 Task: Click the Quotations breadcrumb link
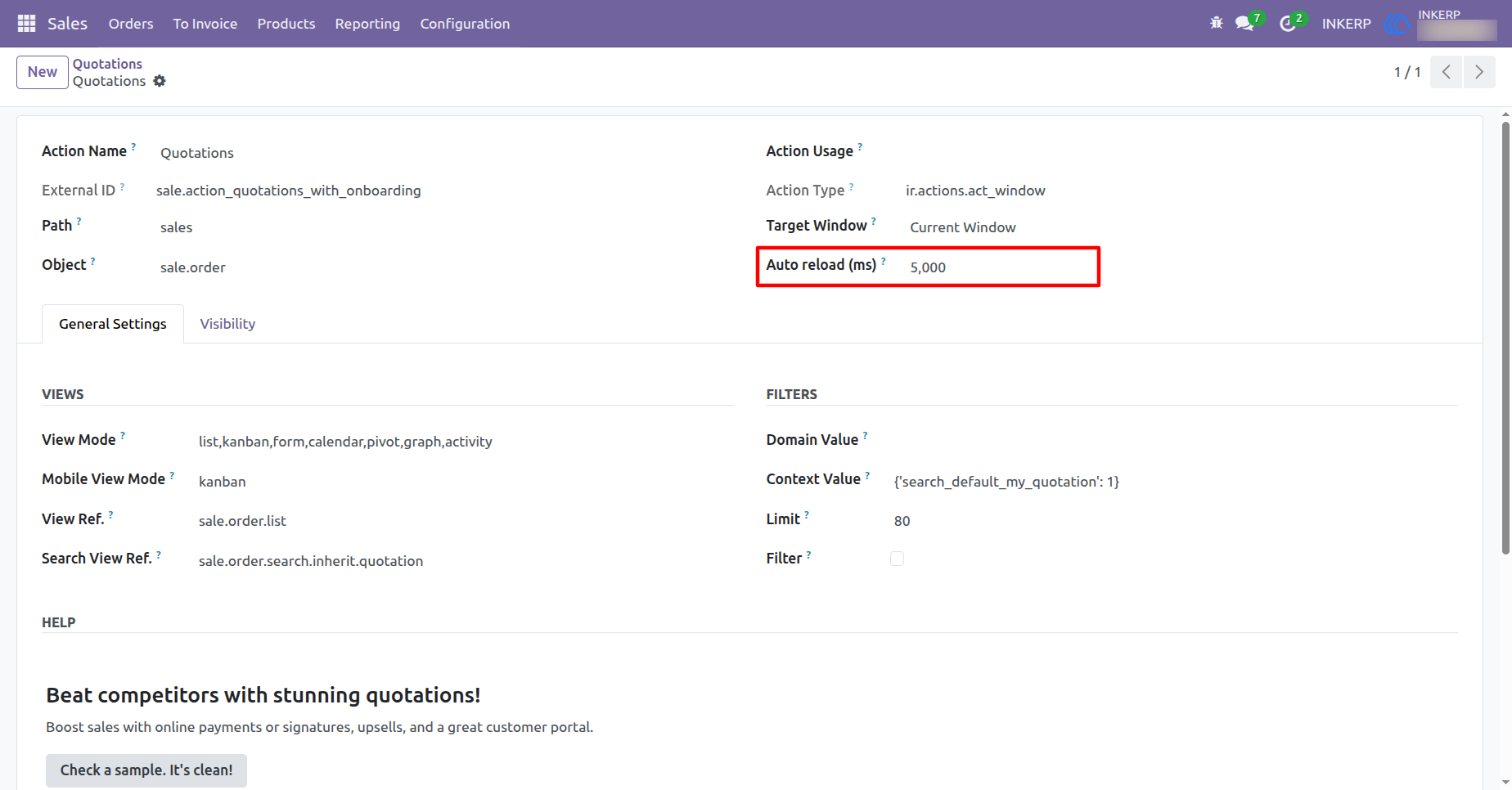(x=107, y=64)
